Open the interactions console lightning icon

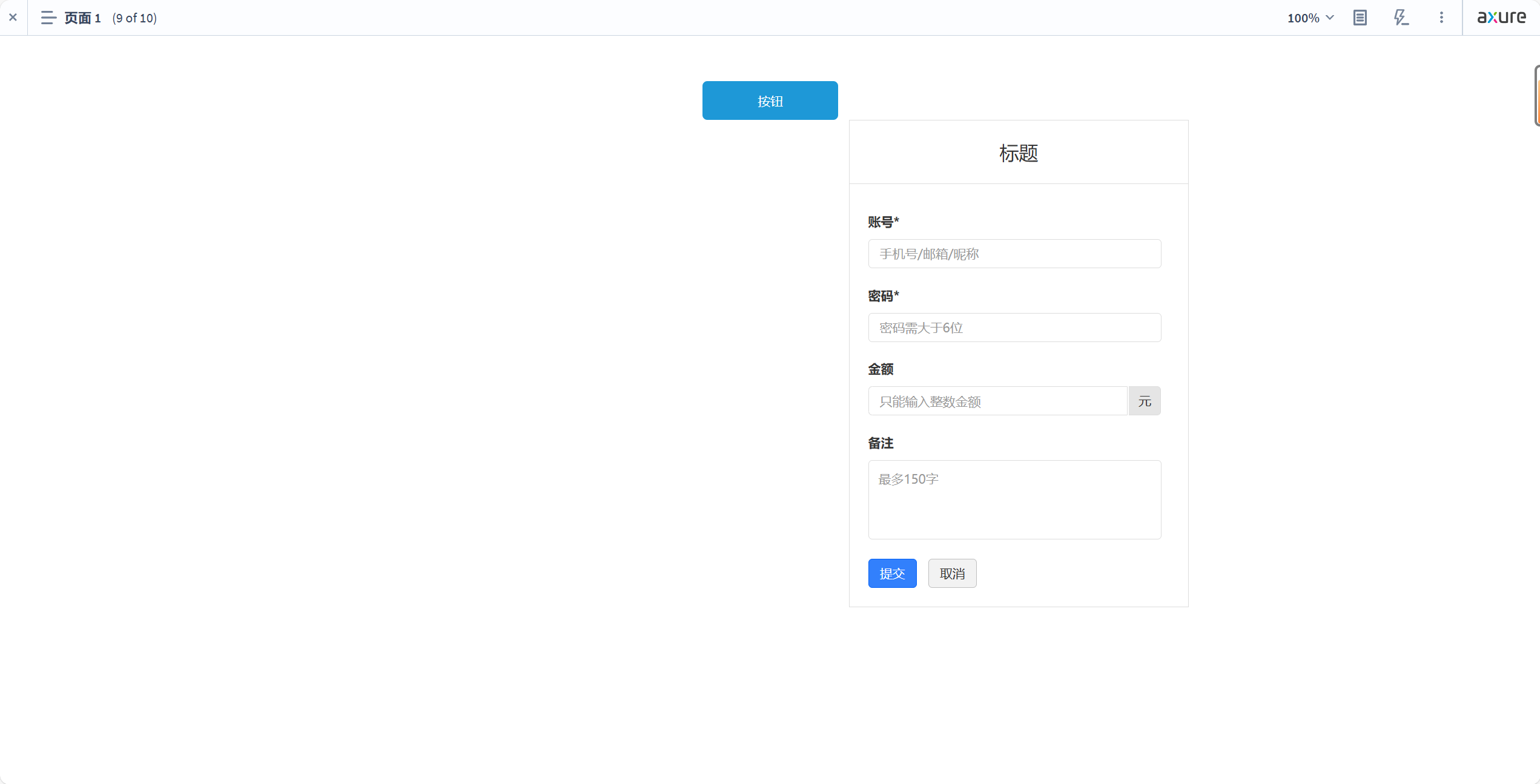pos(1401,18)
